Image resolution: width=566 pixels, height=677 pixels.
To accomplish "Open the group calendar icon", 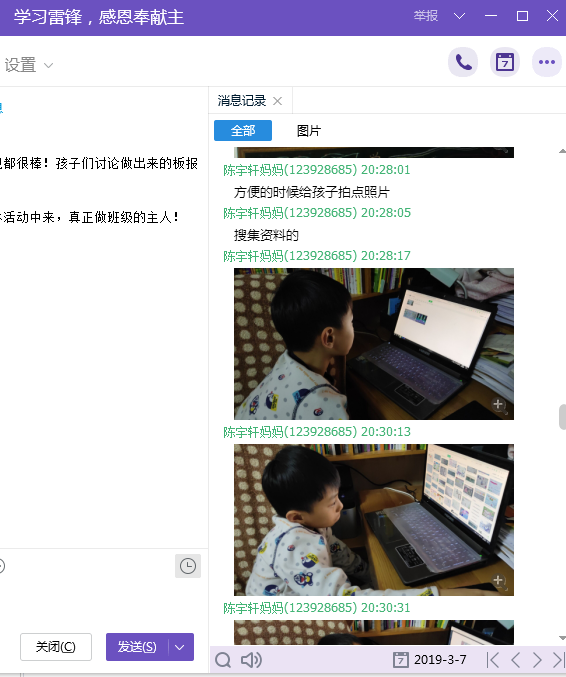I will click(505, 62).
